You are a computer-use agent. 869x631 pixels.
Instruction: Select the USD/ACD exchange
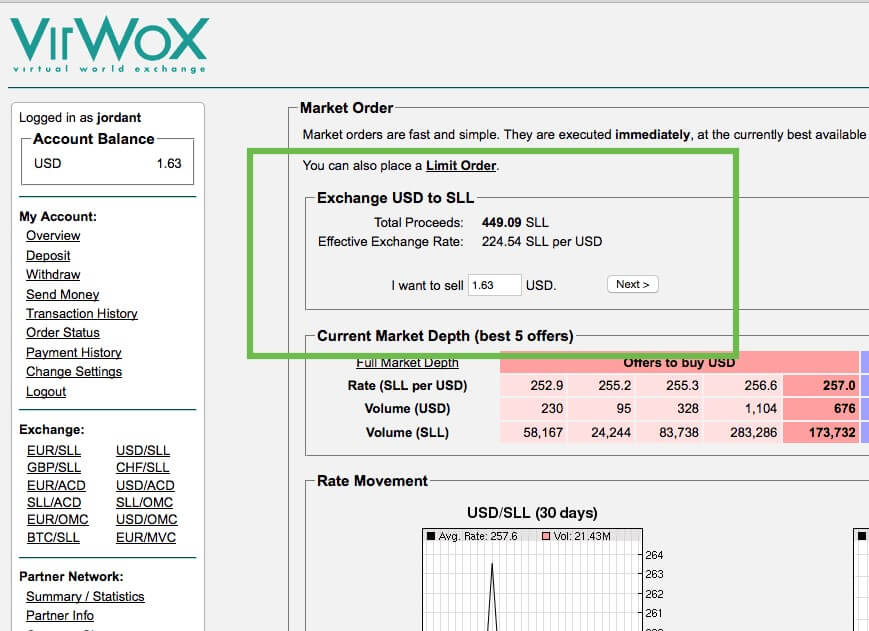(145, 485)
